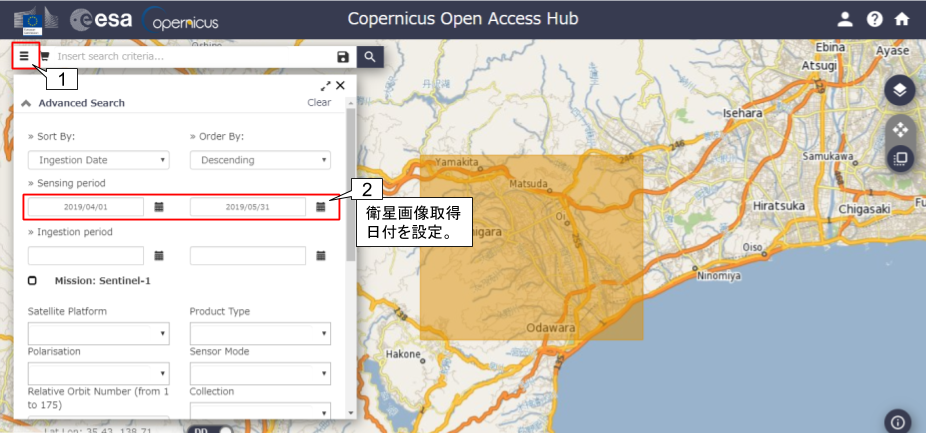Click the orange selected area on map
Image resolution: width=928 pixels, height=437 pixels.
(x=531, y=248)
